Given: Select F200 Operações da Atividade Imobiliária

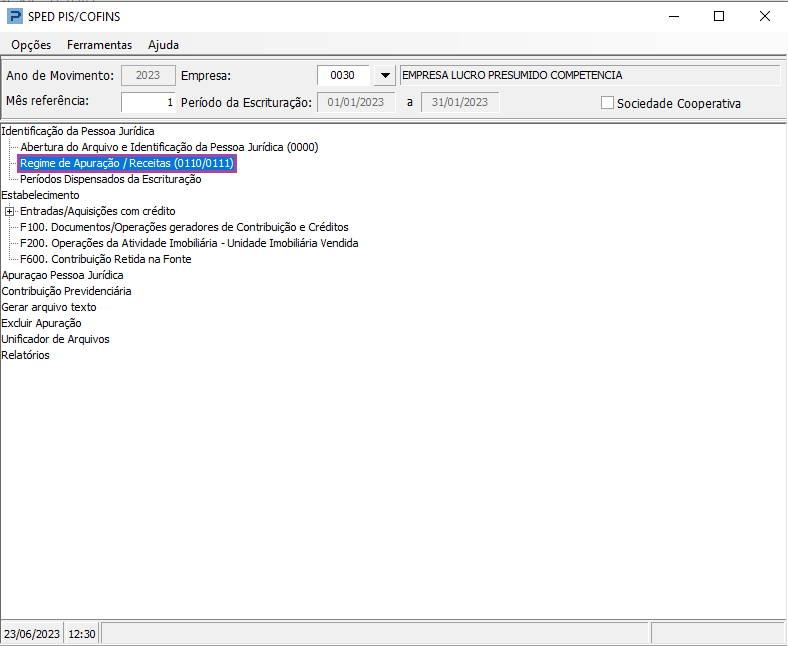Looking at the screenshot, I should click(189, 243).
